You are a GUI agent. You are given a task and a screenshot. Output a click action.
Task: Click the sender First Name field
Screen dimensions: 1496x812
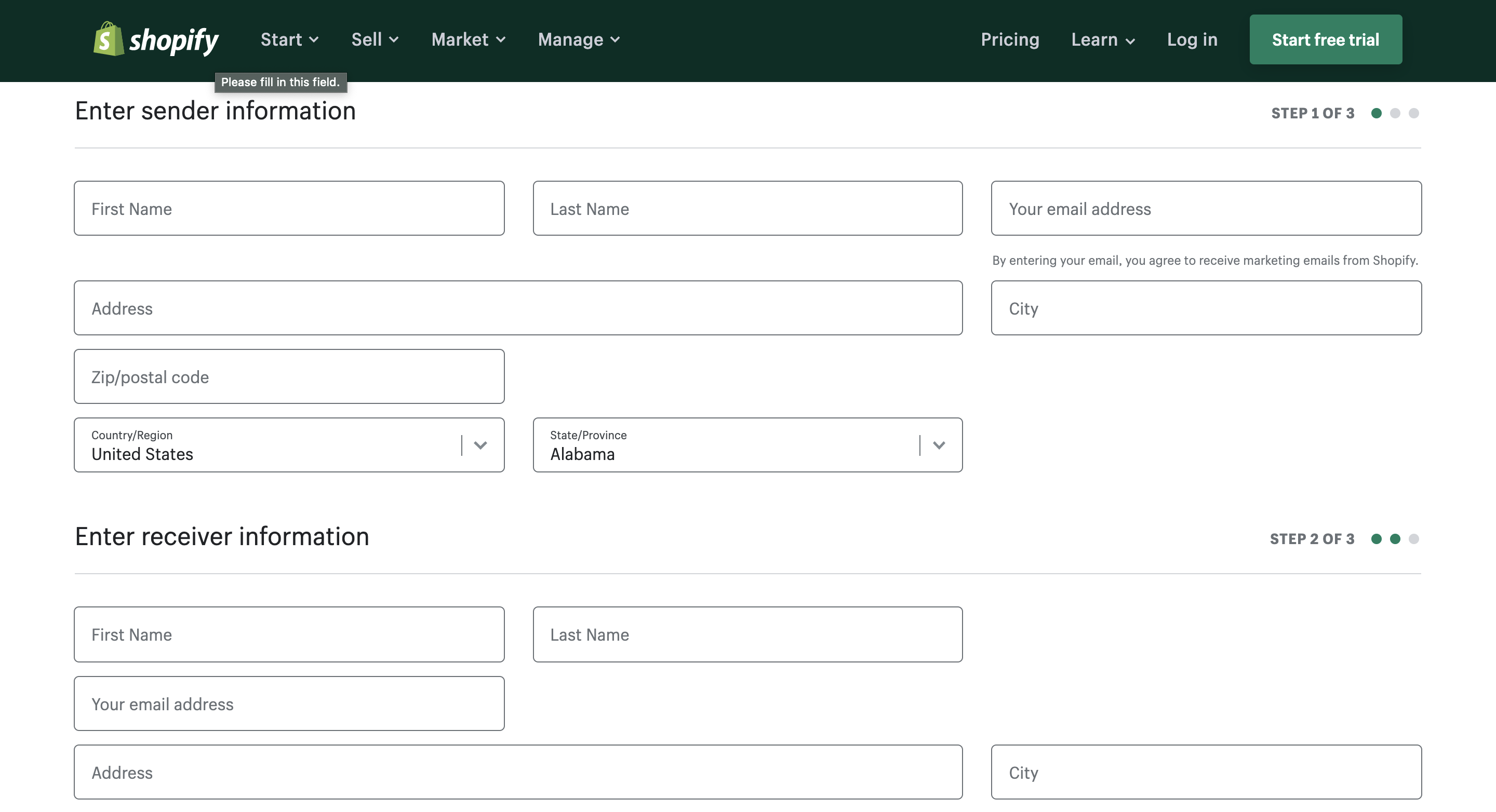click(x=289, y=208)
